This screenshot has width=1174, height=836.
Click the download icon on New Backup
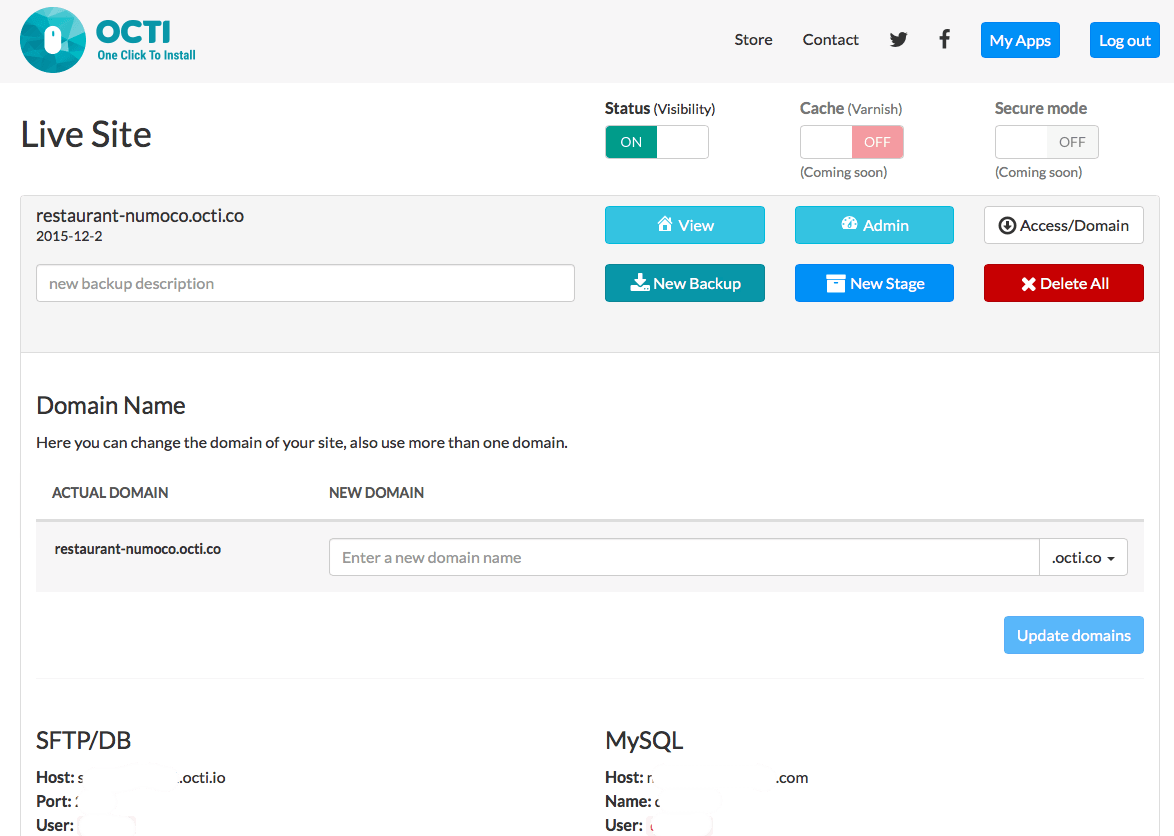tap(639, 284)
